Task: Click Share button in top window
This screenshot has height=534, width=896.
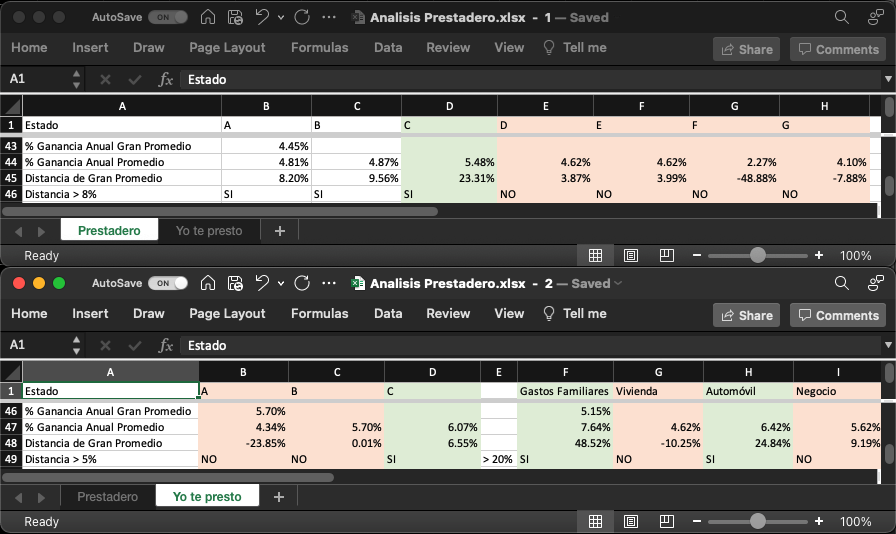Action: [746, 50]
